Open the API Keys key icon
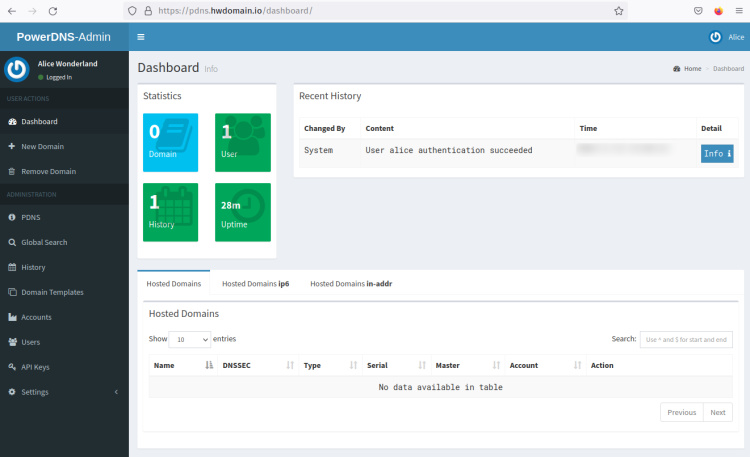The height and width of the screenshot is (457, 750). click(12, 367)
